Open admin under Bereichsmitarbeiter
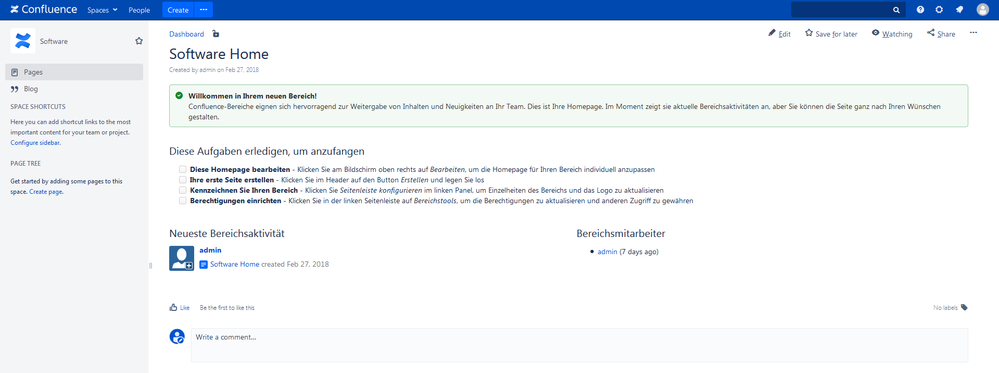Viewport: 999px width, 373px height. point(607,252)
